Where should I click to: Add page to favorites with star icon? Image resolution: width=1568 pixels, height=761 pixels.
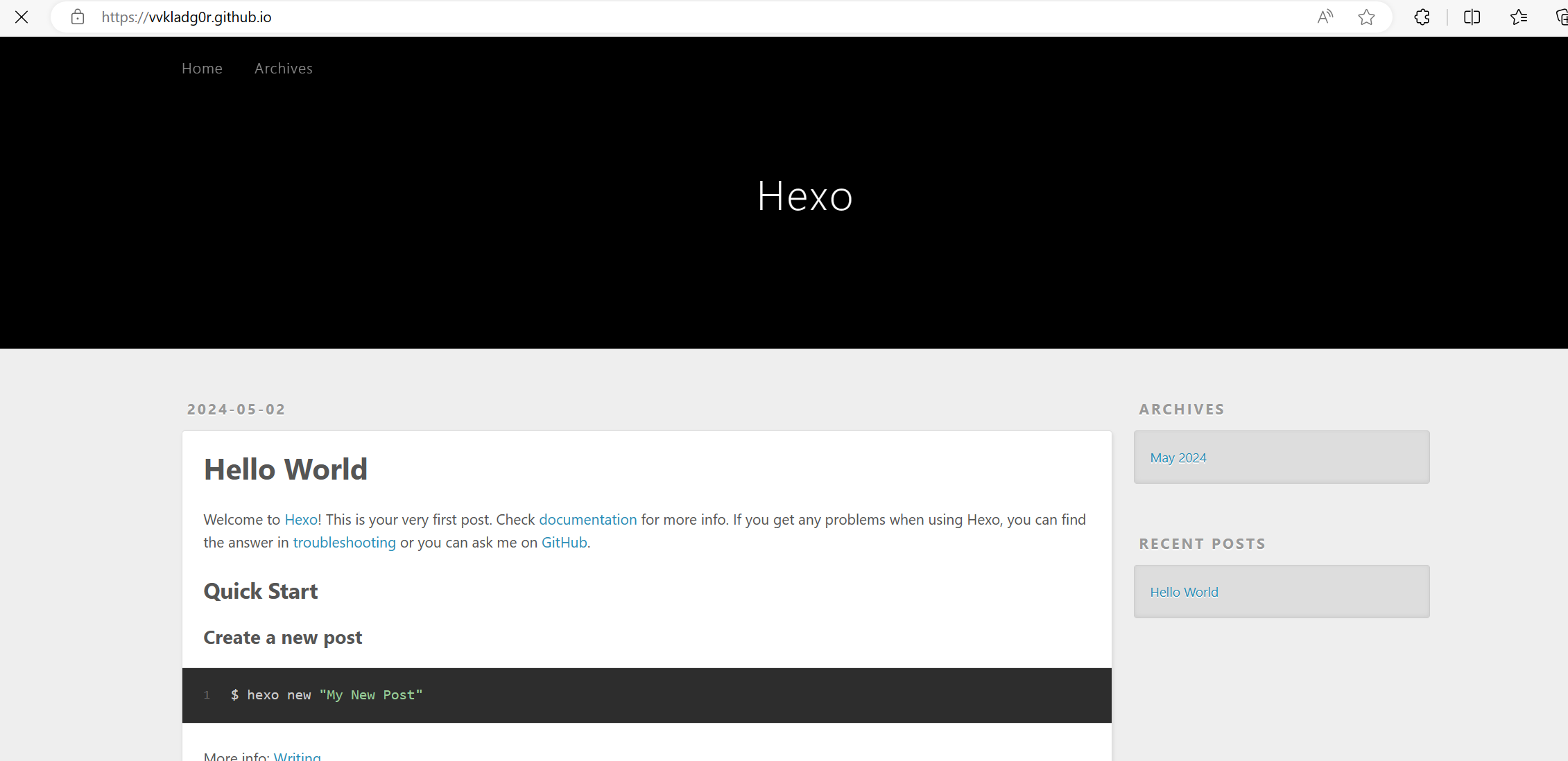tap(1366, 17)
